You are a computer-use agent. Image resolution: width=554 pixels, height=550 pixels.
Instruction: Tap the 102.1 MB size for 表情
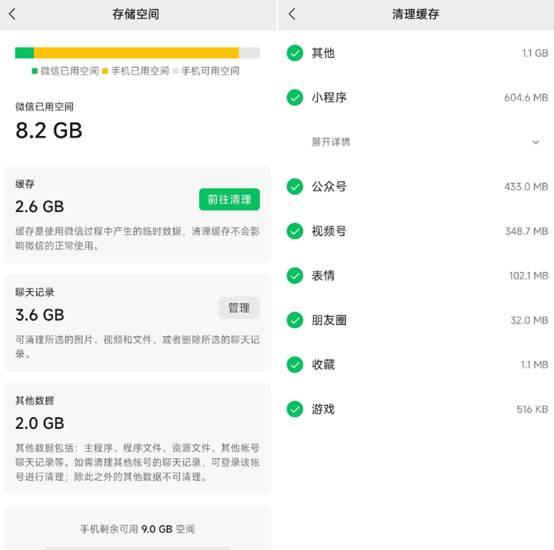529,276
